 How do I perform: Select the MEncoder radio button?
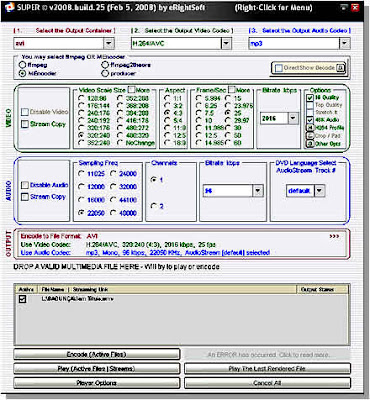[23, 73]
